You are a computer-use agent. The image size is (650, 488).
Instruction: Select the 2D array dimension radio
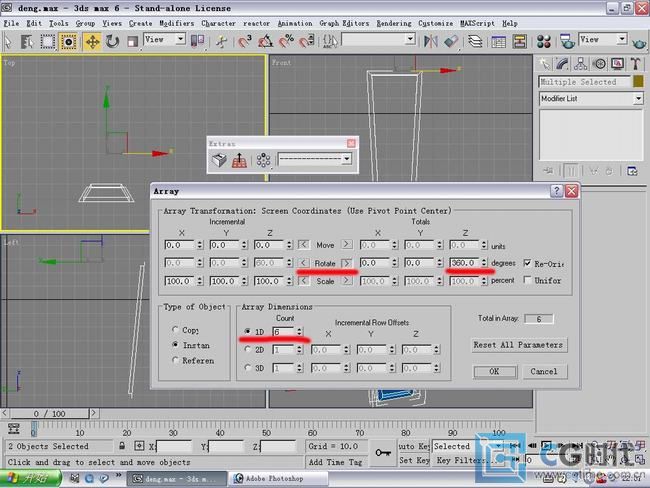pos(247,349)
